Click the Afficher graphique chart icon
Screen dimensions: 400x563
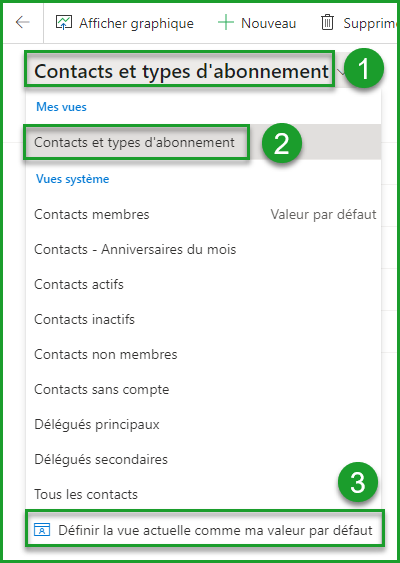(64, 23)
